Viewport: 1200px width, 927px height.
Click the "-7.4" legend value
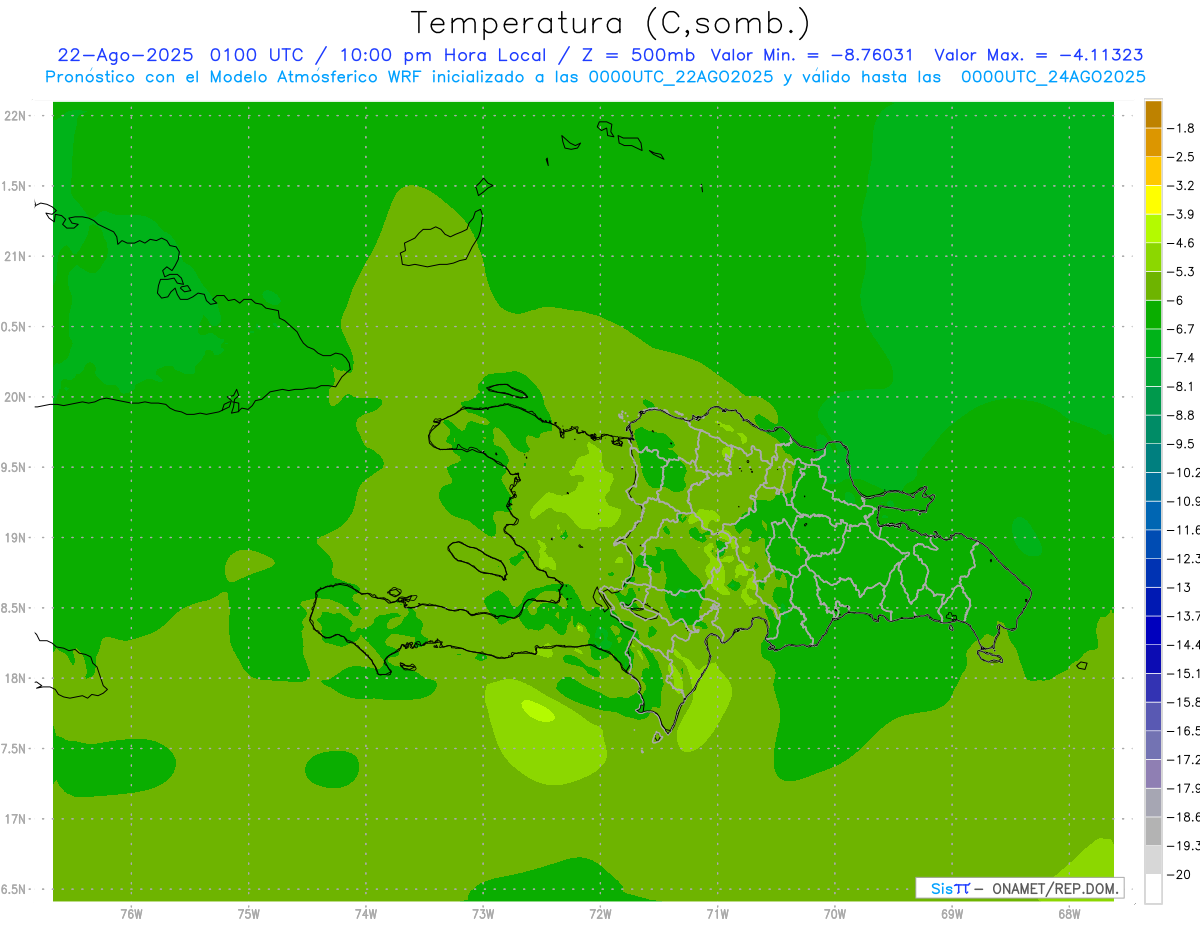point(1182,358)
